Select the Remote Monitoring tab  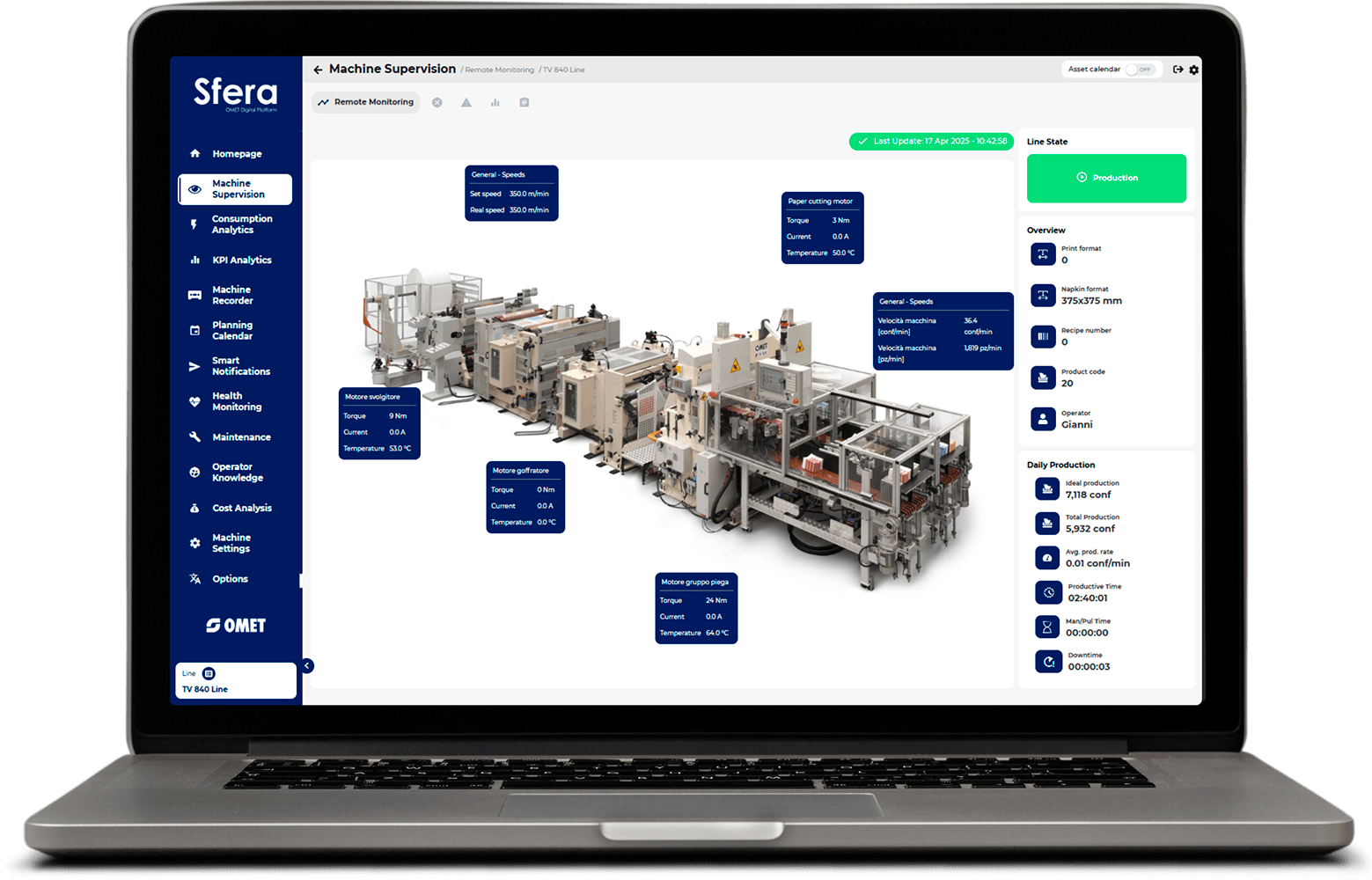coord(365,102)
